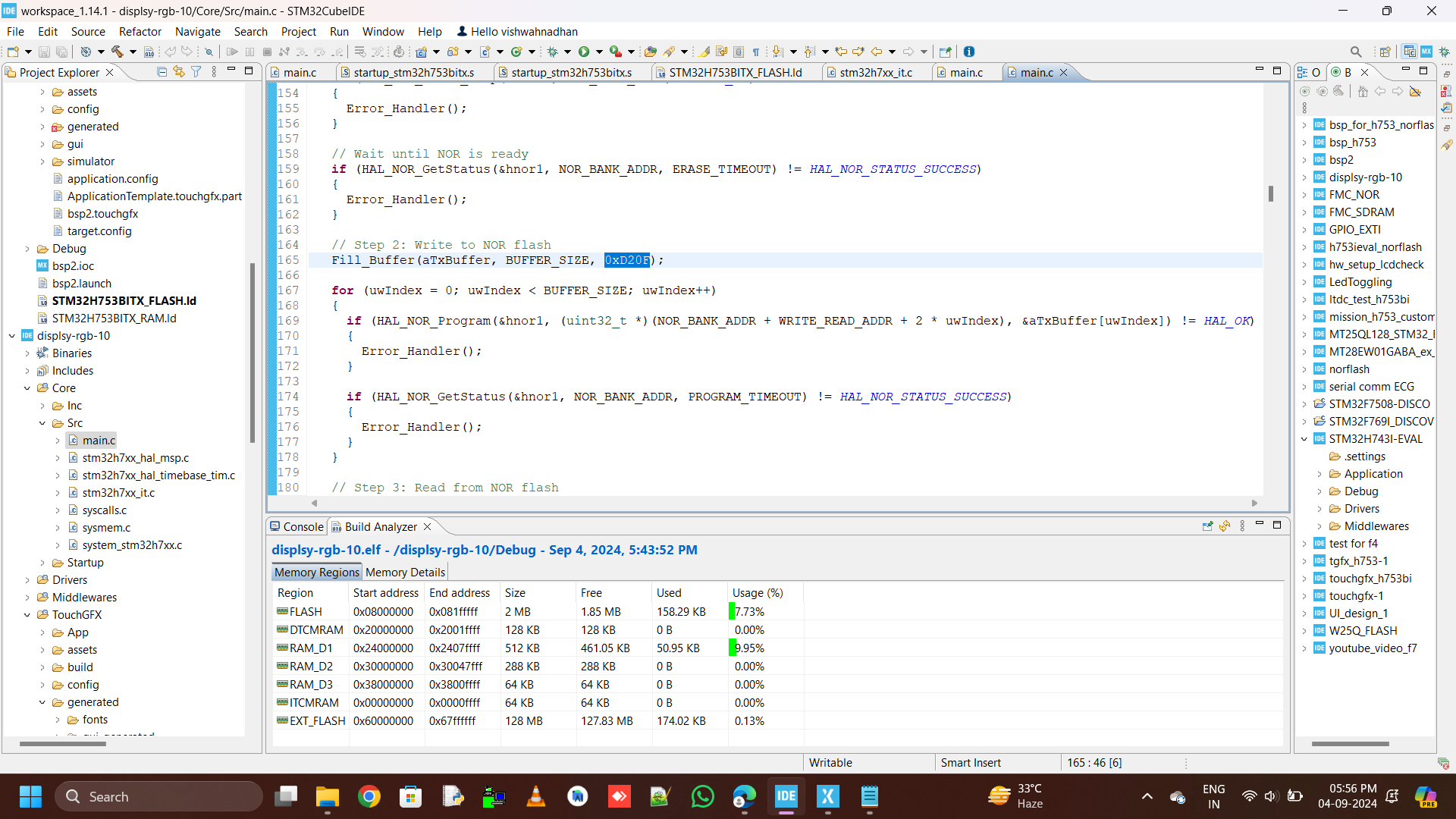Collapse all nodes in Project Explorer
1456x819 pixels.
tap(162, 72)
